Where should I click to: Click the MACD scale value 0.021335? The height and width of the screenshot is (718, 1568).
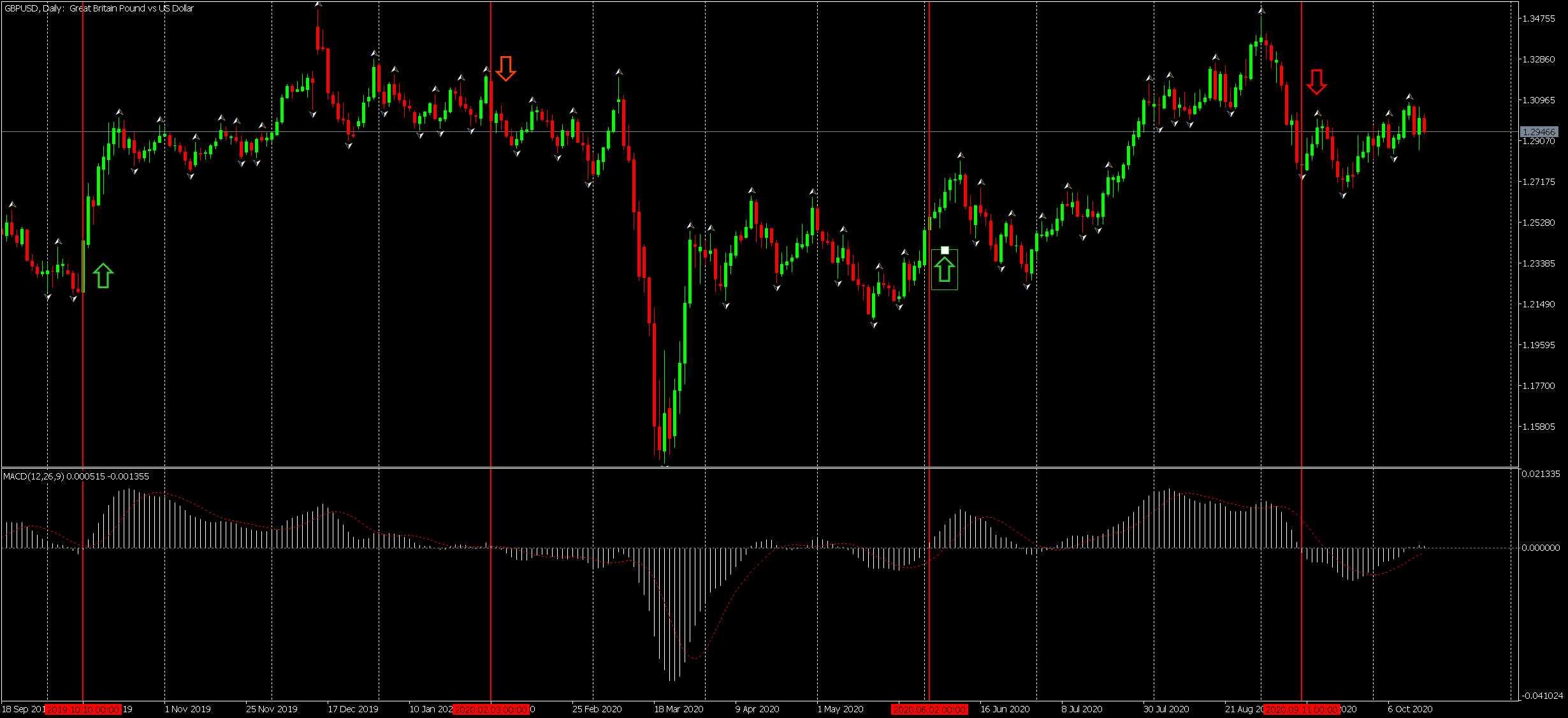point(1541,474)
